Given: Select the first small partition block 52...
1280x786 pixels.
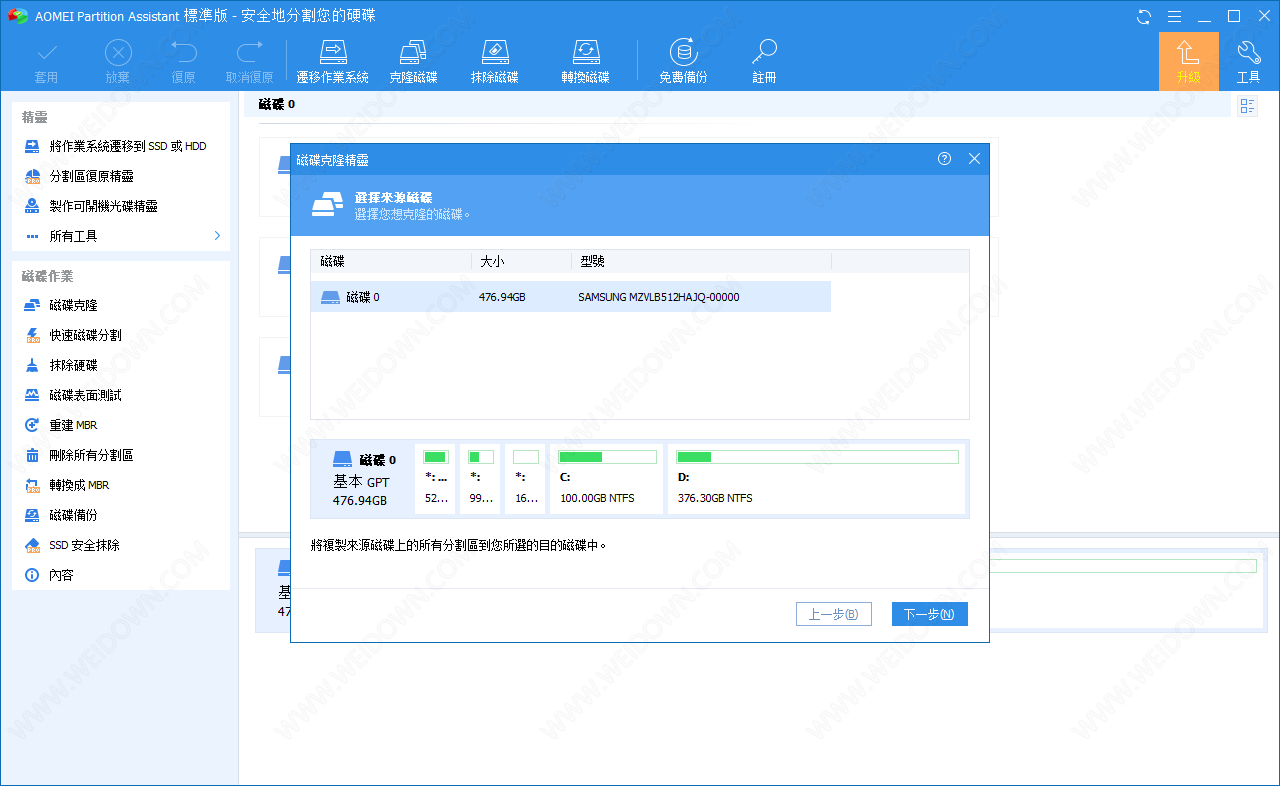Looking at the screenshot, I should tap(436, 479).
